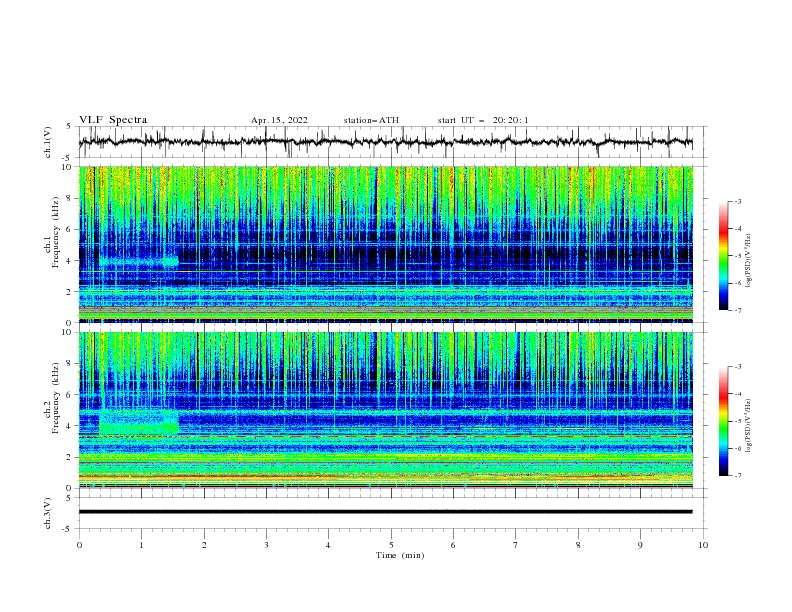Screen dimensions: 792x612
Task: Click the ch.1 colorbar 'log(PSD)(V²/Hz)' label
Action: coord(749,261)
